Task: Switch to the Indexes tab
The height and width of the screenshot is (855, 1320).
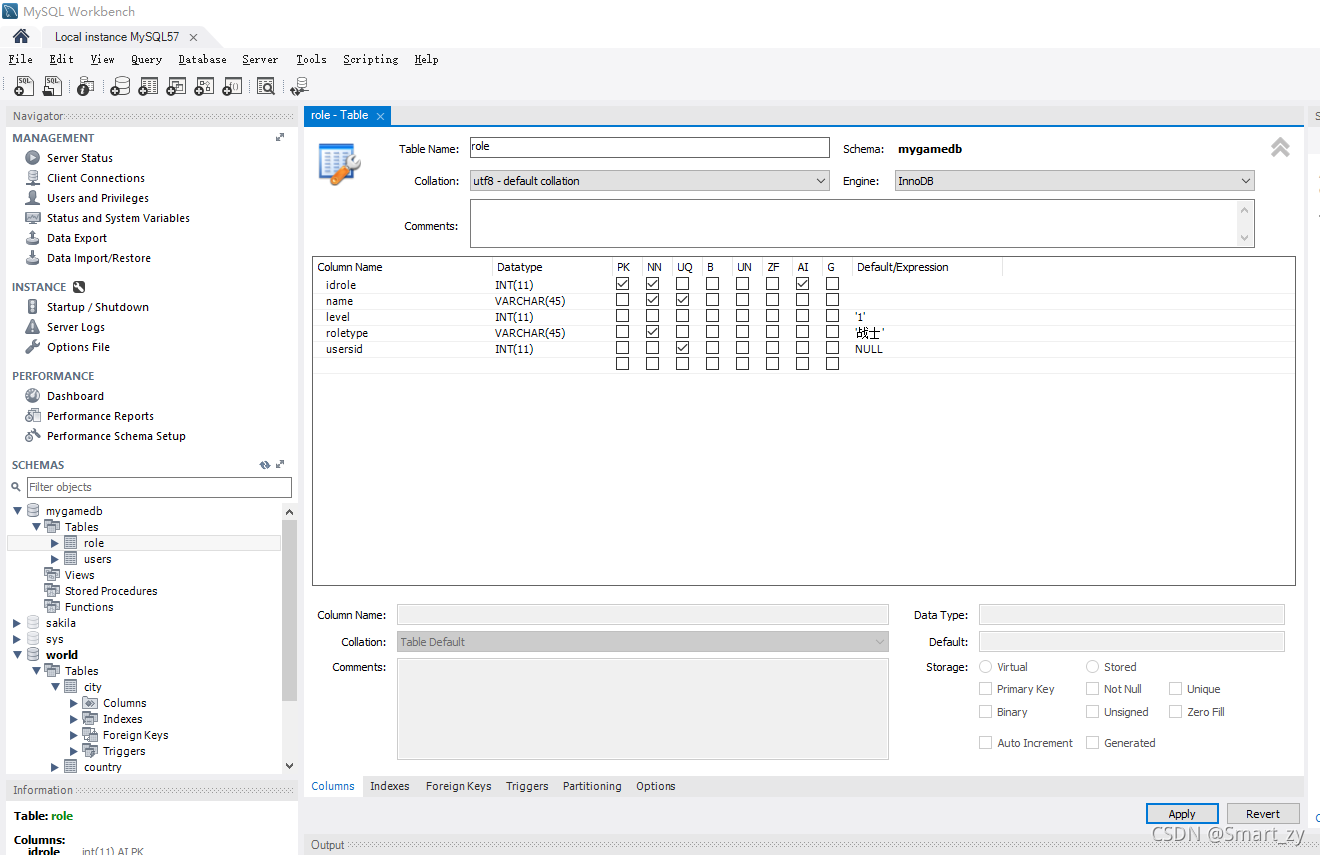Action: pos(390,786)
